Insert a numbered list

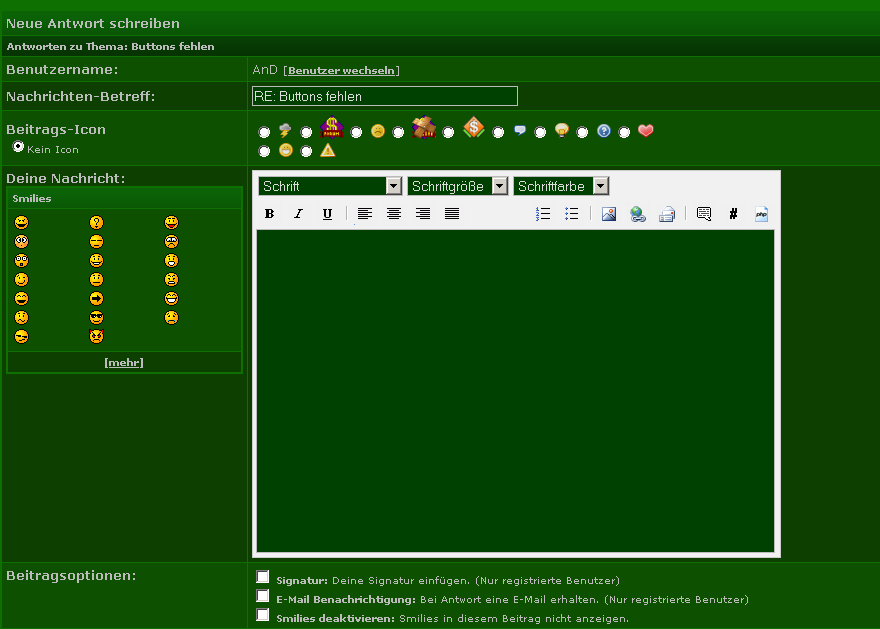coord(543,214)
